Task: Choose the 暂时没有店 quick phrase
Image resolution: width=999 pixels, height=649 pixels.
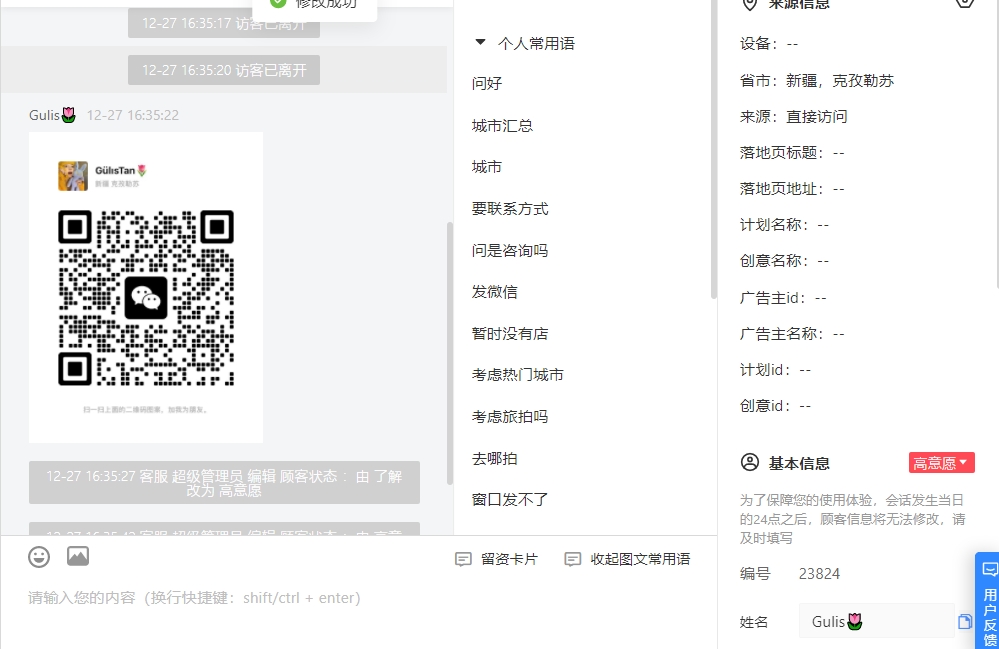Action: coord(510,334)
